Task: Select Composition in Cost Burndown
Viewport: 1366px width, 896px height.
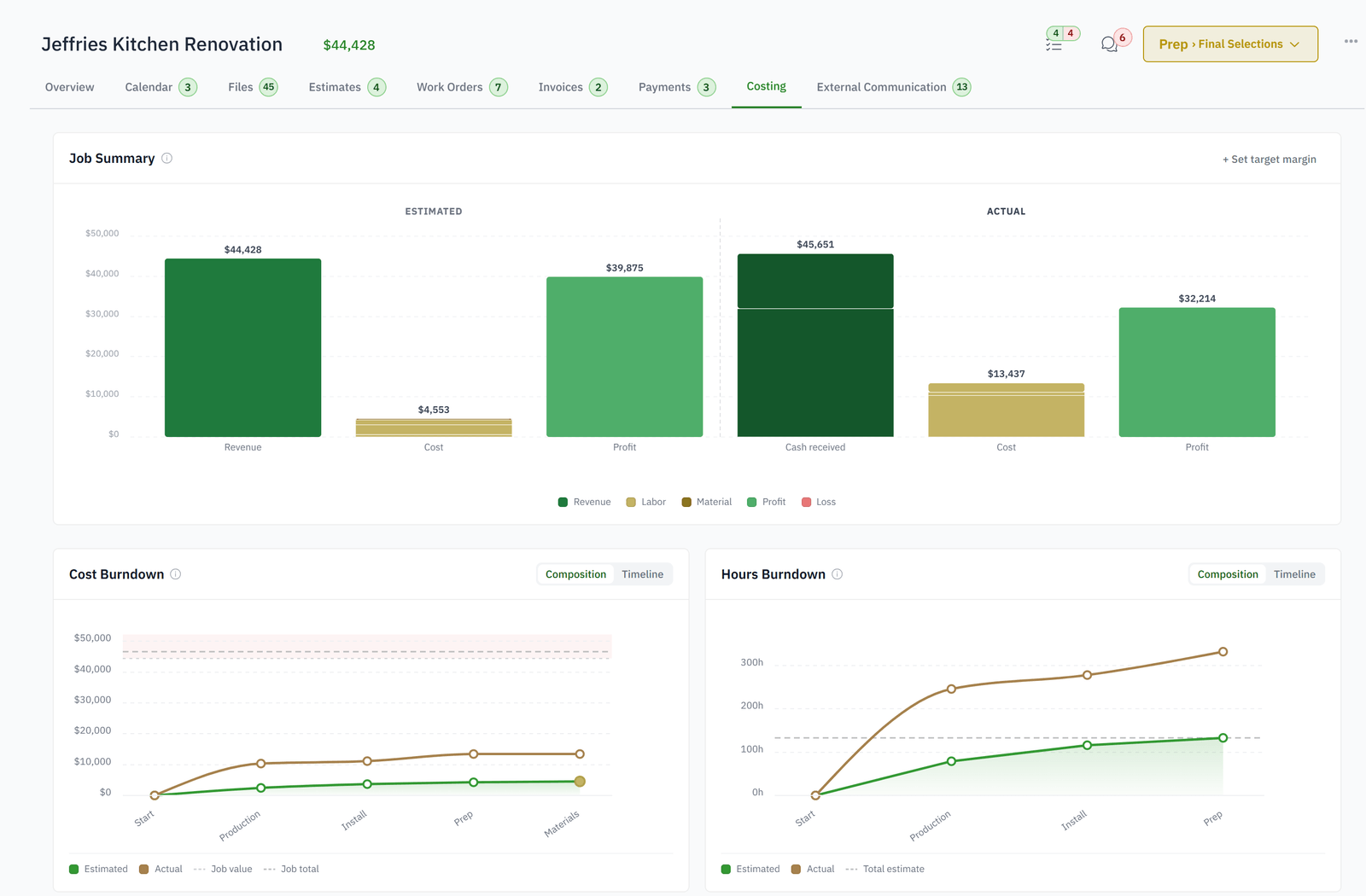Action: [x=576, y=574]
